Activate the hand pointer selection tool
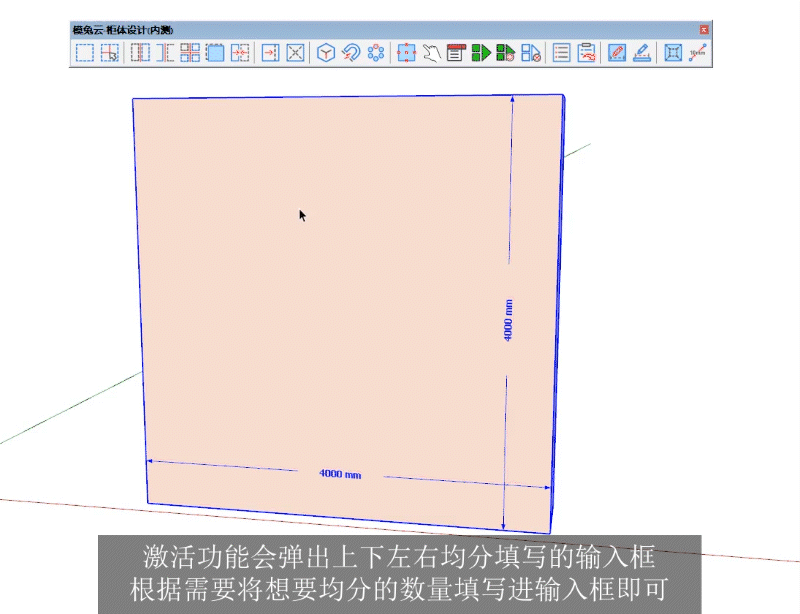 coord(432,53)
